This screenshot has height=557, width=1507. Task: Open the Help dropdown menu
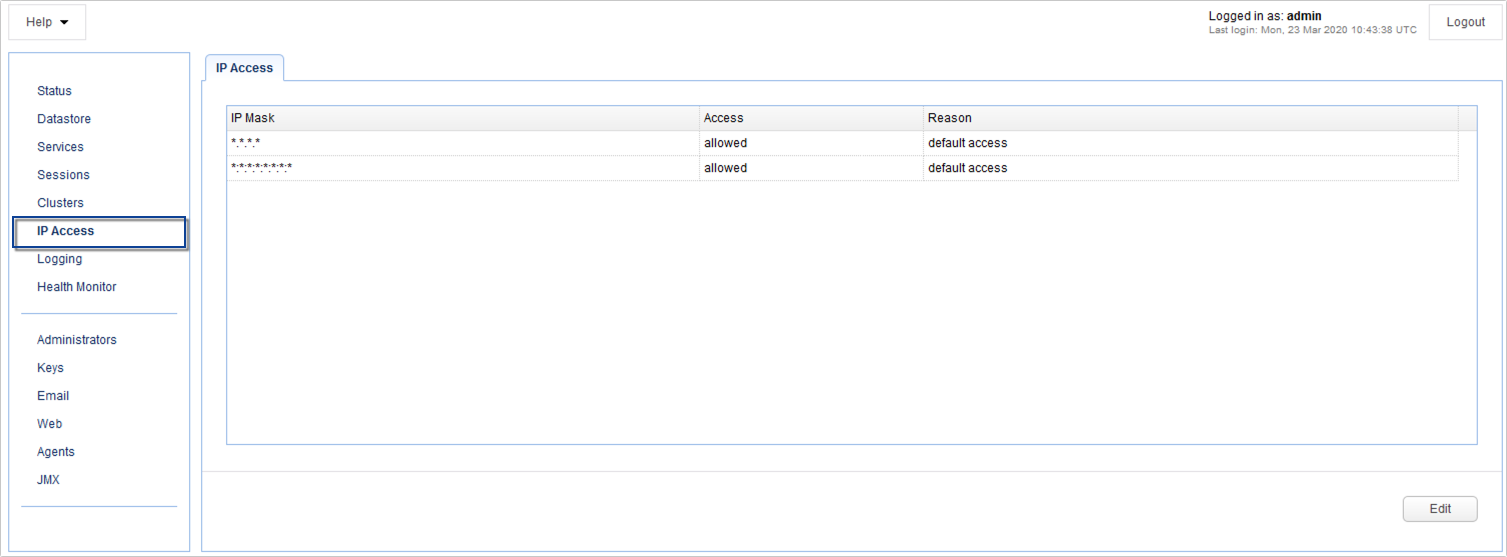tap(47, 22)
